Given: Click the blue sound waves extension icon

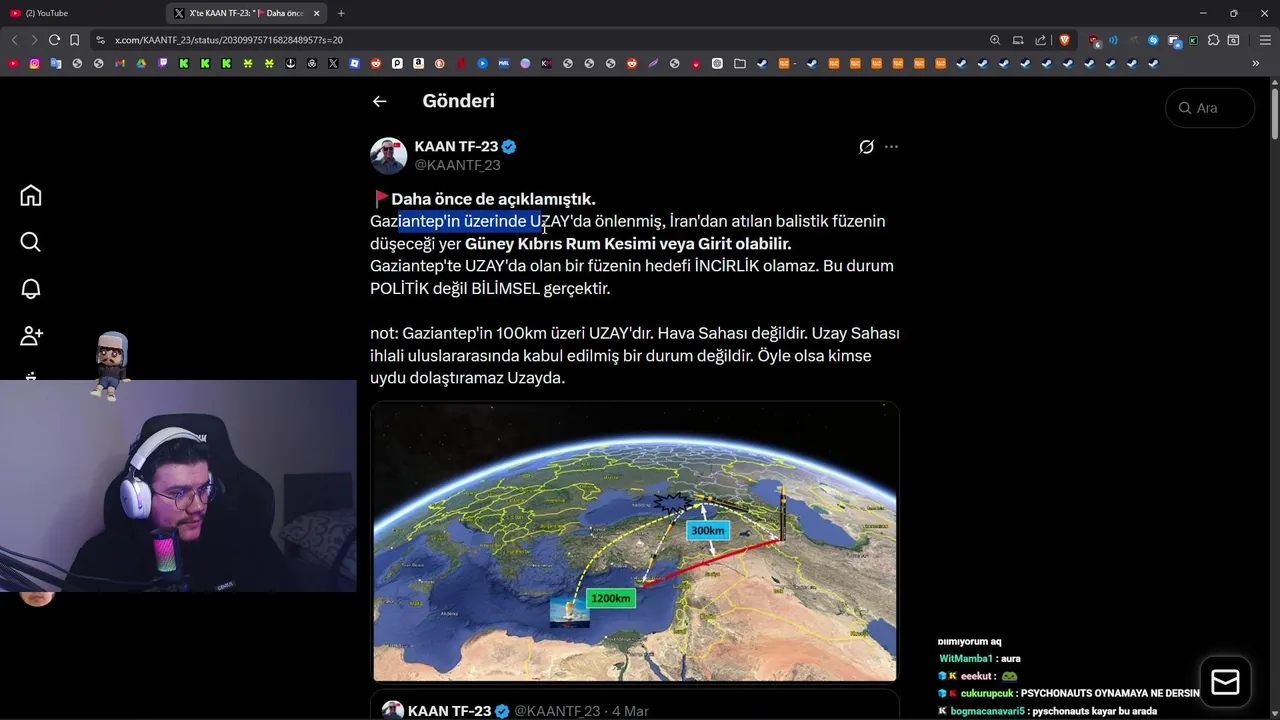Looking at the screenshot, I should click(1113, 40).
